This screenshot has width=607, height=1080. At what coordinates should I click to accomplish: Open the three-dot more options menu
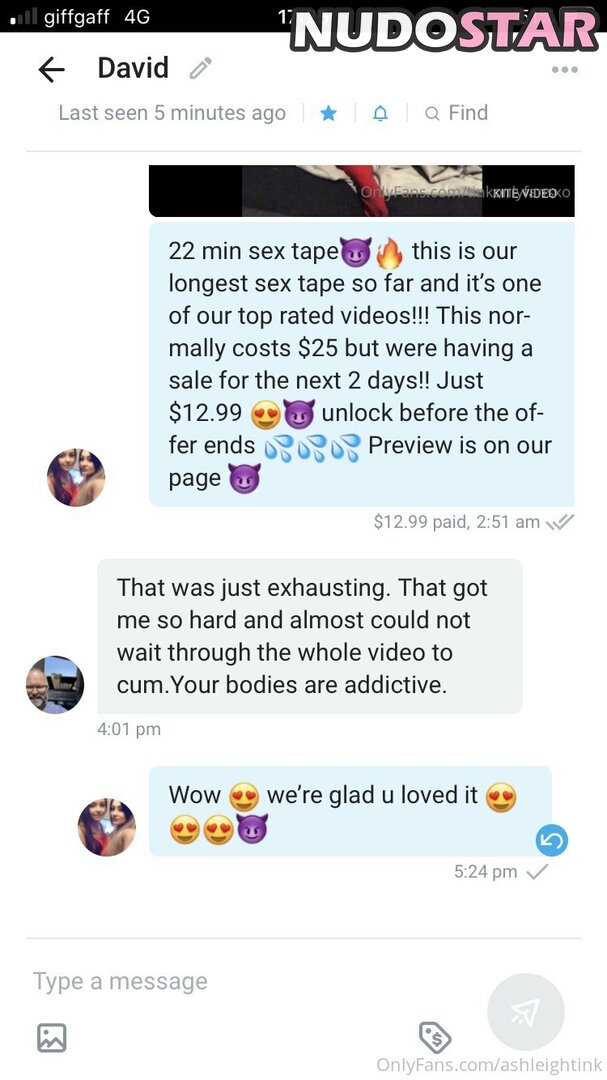coord(564,70)
